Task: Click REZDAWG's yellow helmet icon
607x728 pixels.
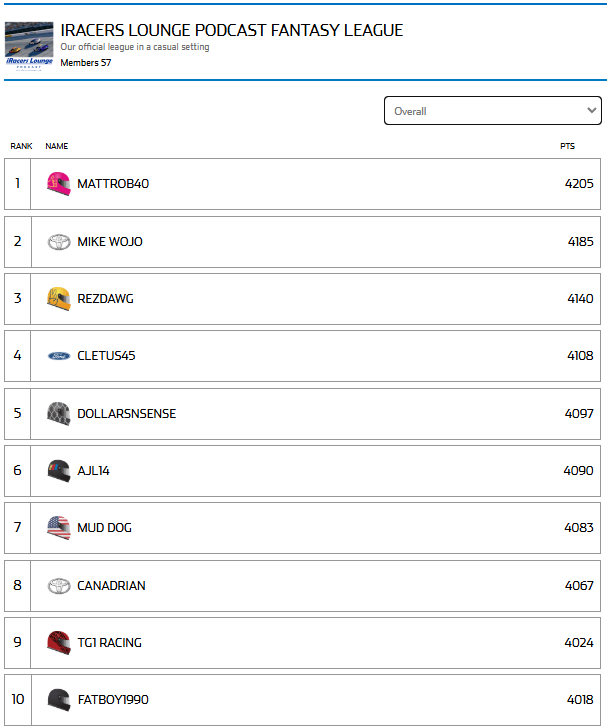Action: pos(59,299)
